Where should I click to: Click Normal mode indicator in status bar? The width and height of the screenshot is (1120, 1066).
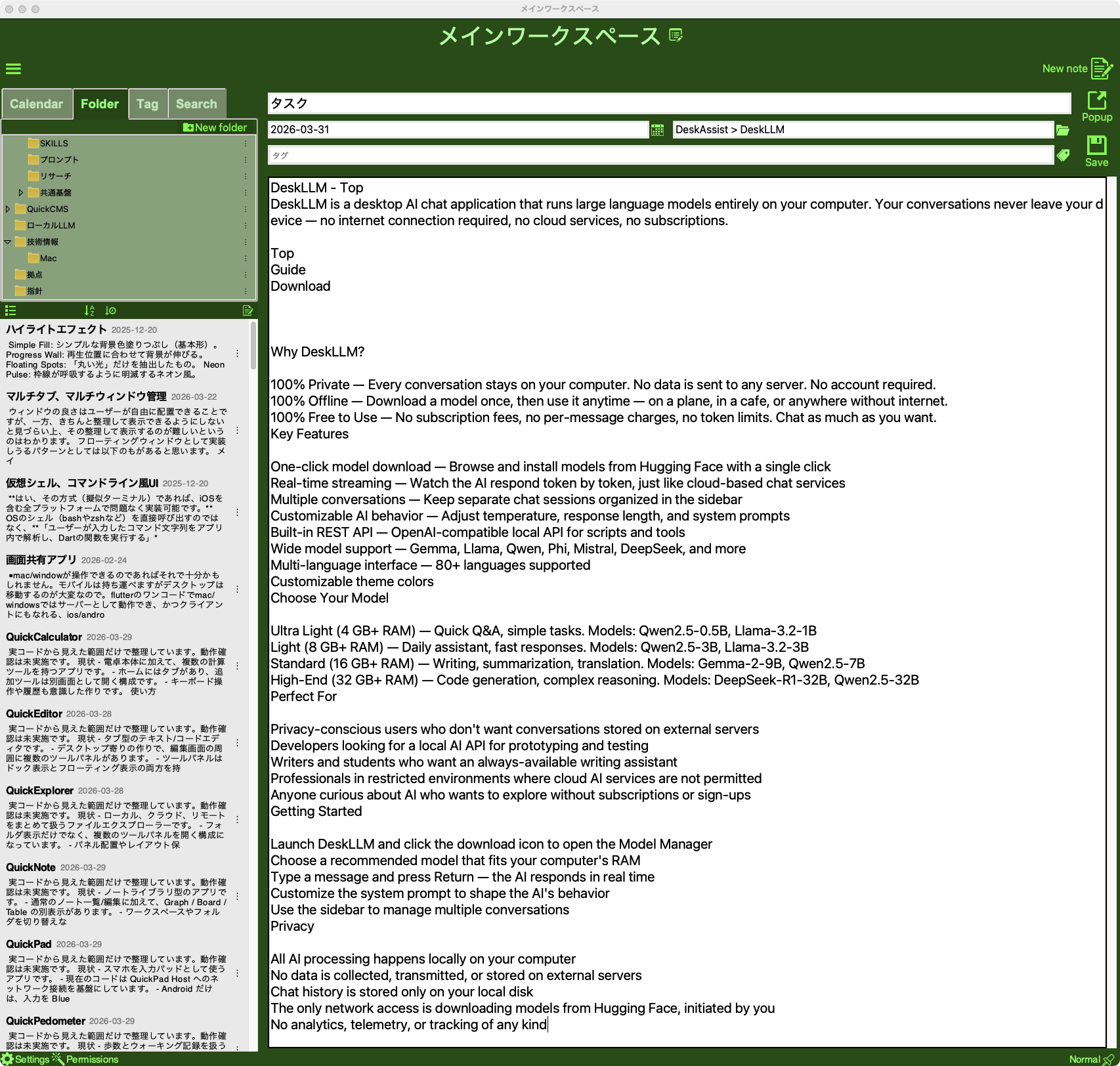(x=1091, y=1059)
